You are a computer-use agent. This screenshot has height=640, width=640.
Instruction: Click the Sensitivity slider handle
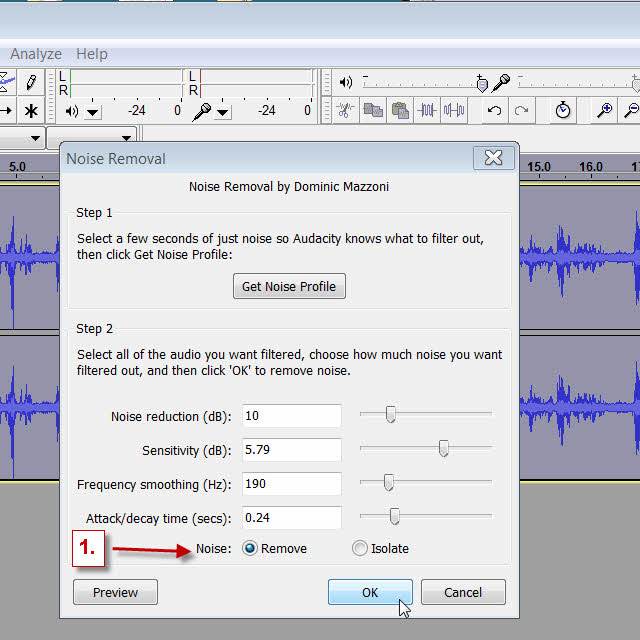click(444, 448)
